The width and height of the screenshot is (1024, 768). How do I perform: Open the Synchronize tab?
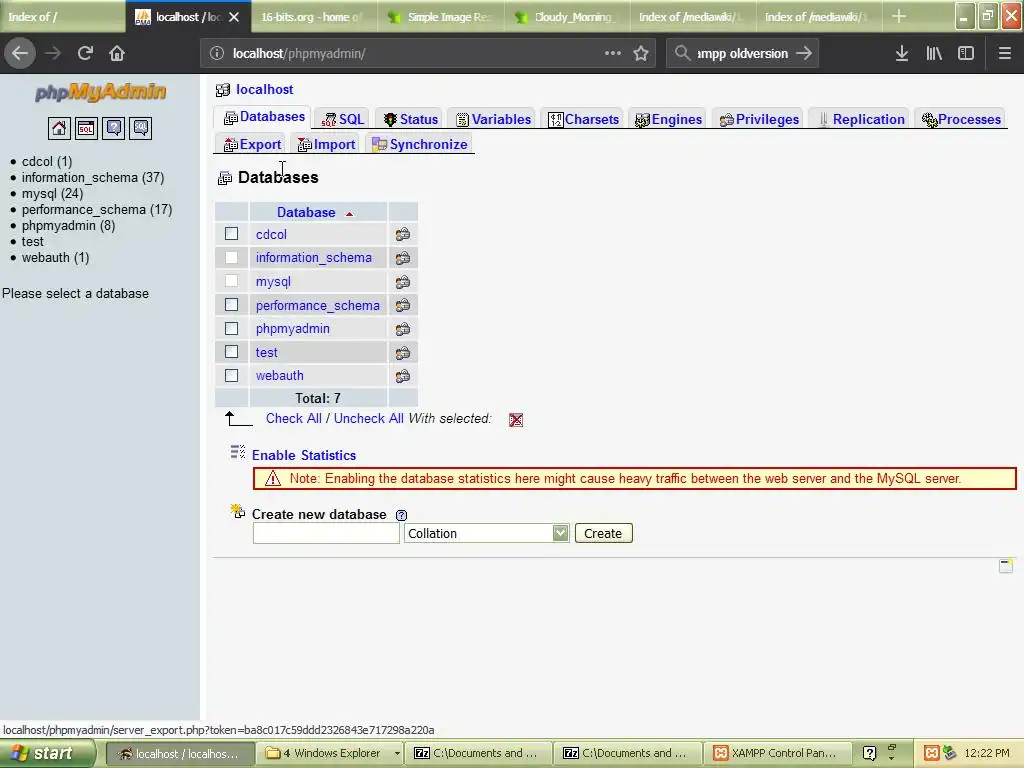tap(419, 144)
